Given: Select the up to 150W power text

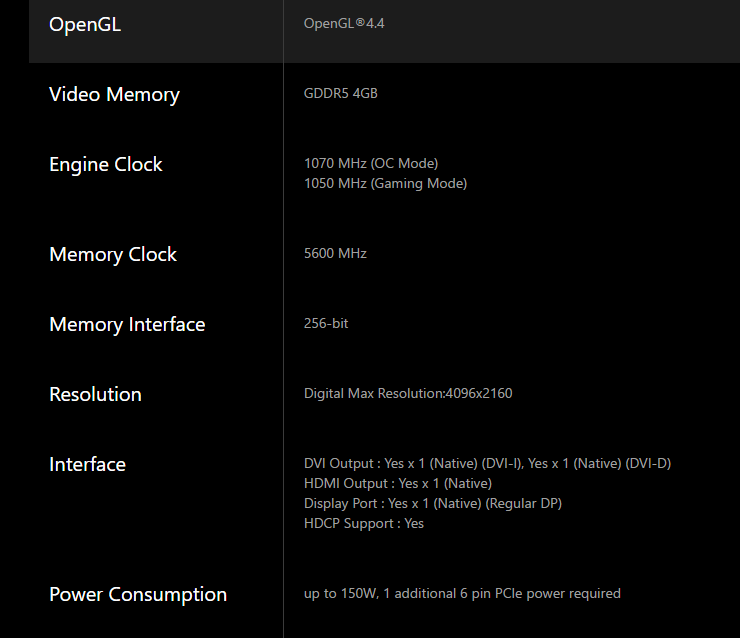Looking at the screenshot, I should click(x=462, y=594).
